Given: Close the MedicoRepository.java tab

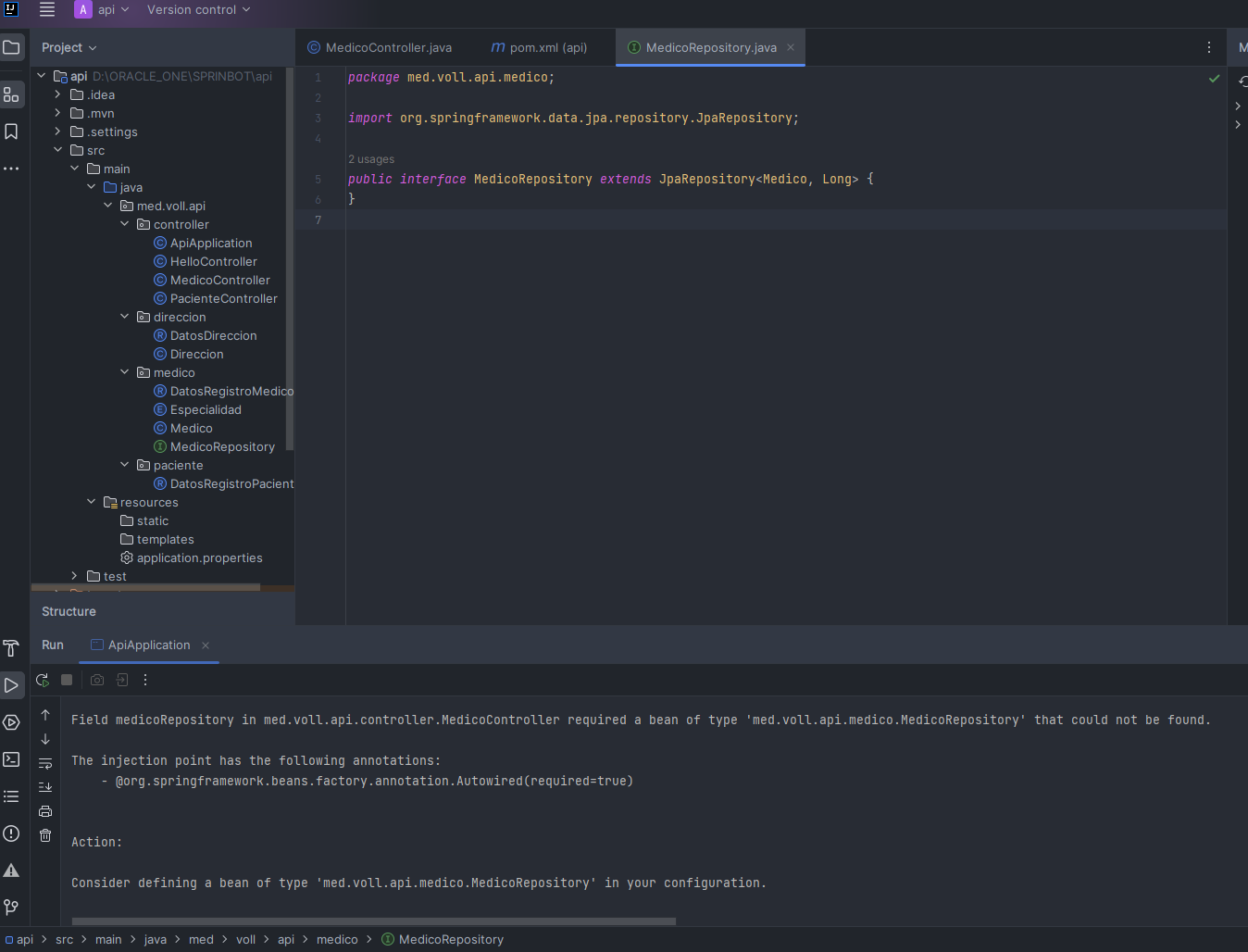Looking at the screenshot, I should [x=791, y=47].
